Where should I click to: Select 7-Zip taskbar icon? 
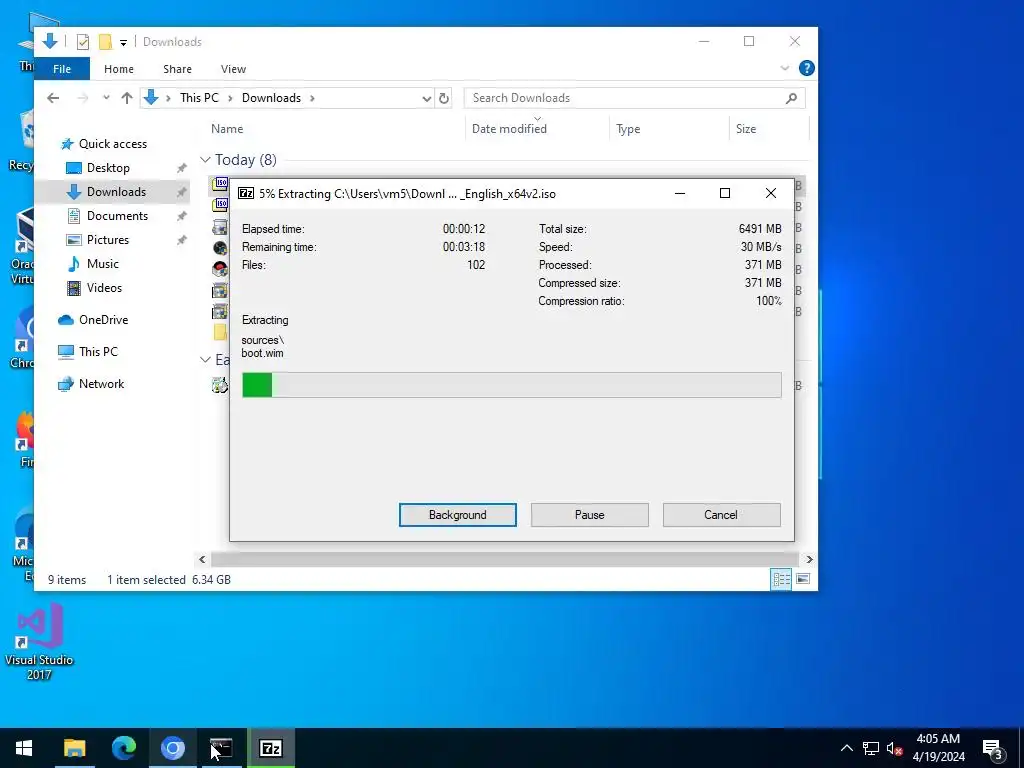270,748
